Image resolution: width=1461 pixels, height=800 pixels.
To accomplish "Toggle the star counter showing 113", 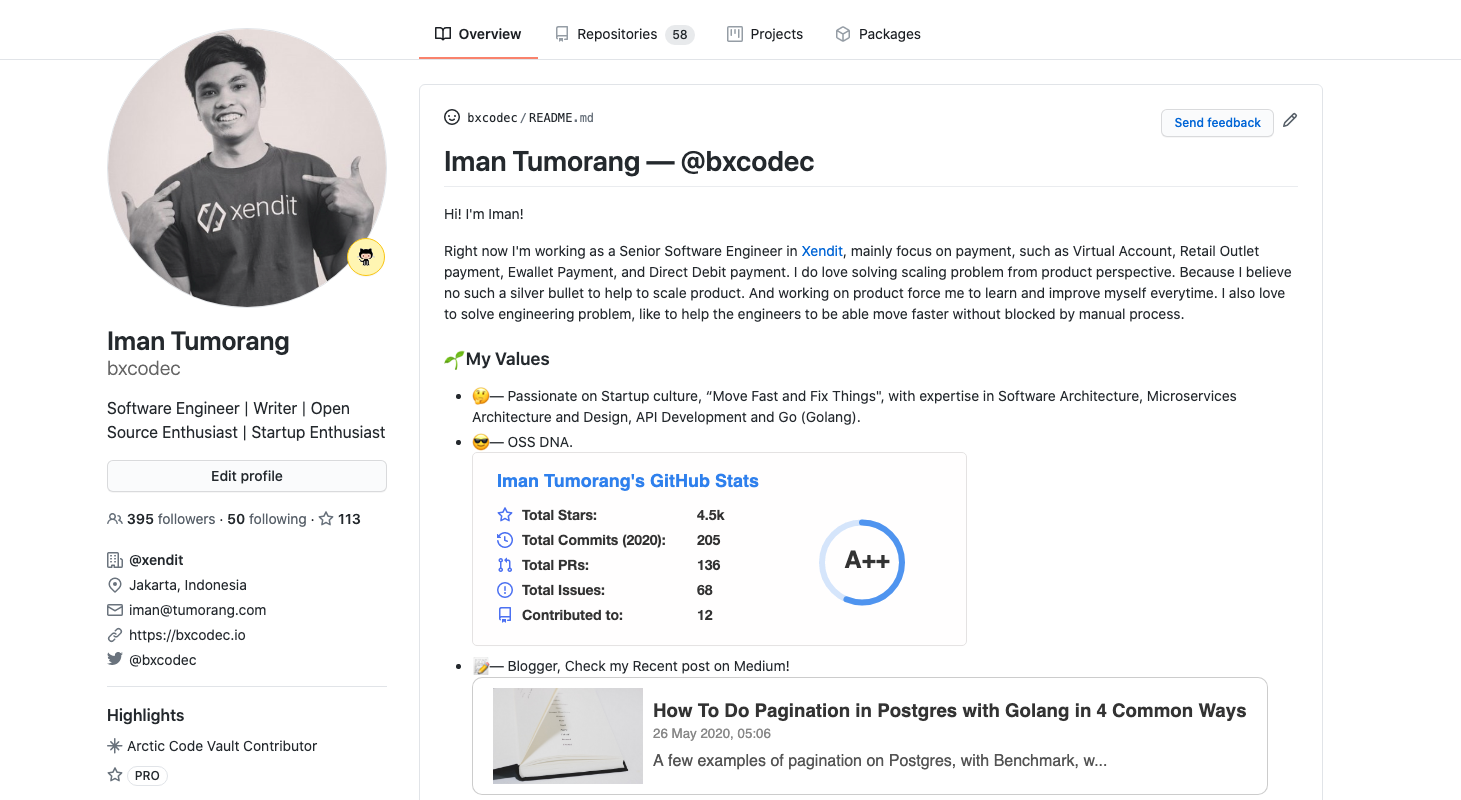I will pos(339,518).
